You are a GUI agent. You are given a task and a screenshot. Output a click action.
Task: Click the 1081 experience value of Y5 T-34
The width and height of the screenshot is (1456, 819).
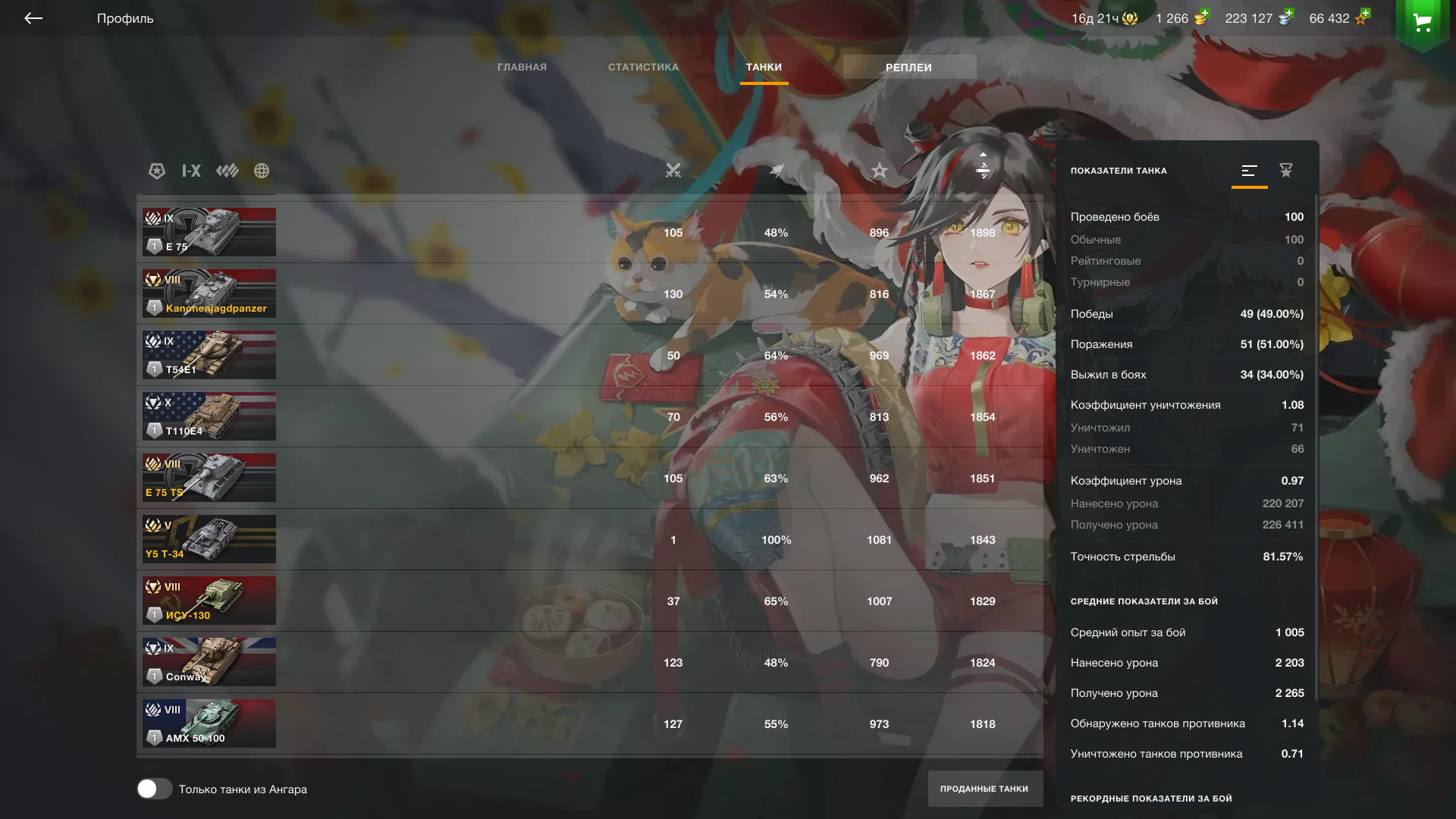(880, 540)
